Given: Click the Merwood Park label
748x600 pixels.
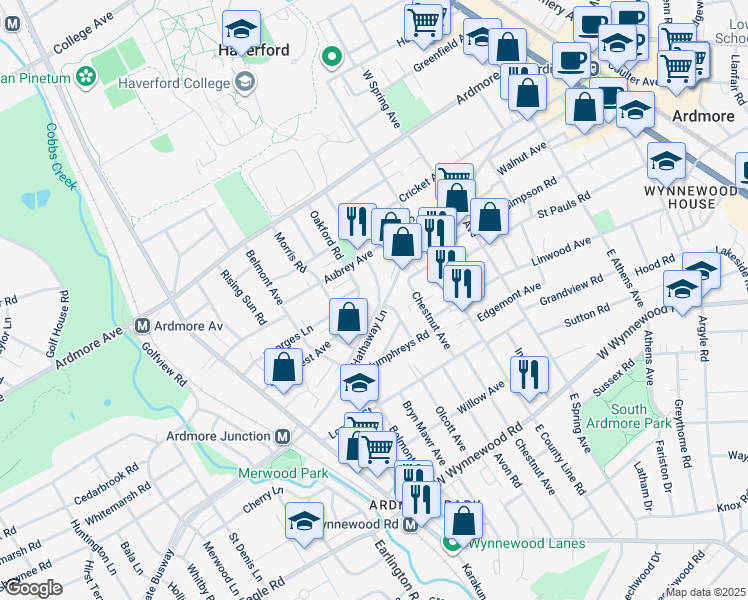Looking at the screenshot, I should pyautogui.click(x=283, y=474).
